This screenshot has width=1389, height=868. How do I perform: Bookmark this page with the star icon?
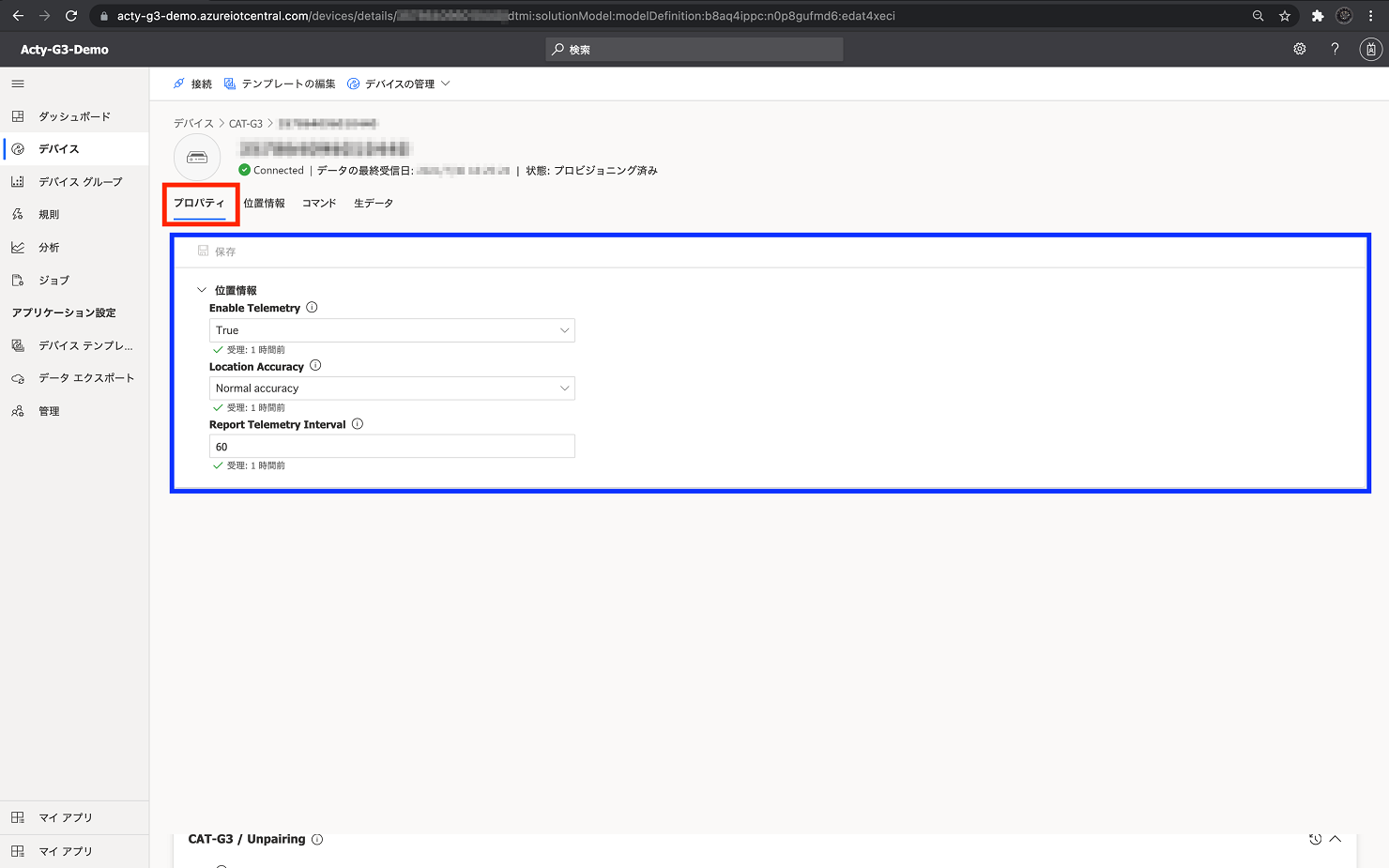[x=1285, y=16]
